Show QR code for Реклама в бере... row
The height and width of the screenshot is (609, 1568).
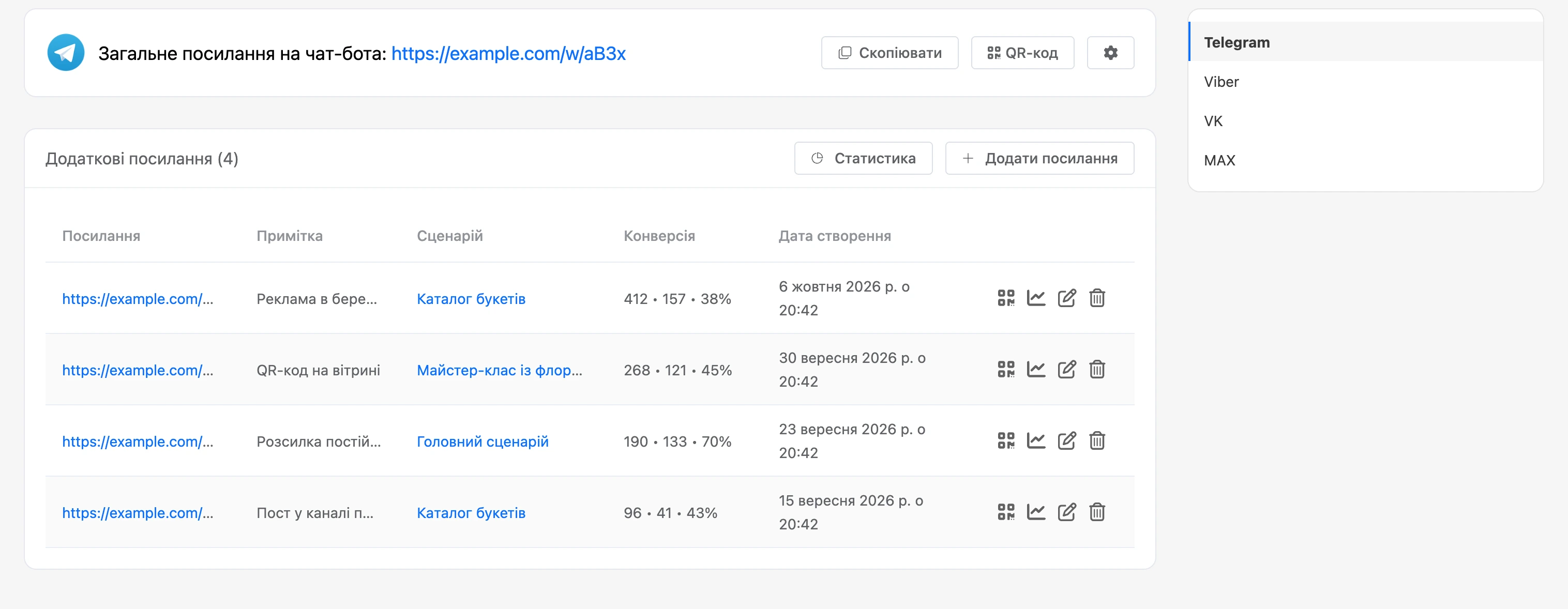[x=1005, y=298]
